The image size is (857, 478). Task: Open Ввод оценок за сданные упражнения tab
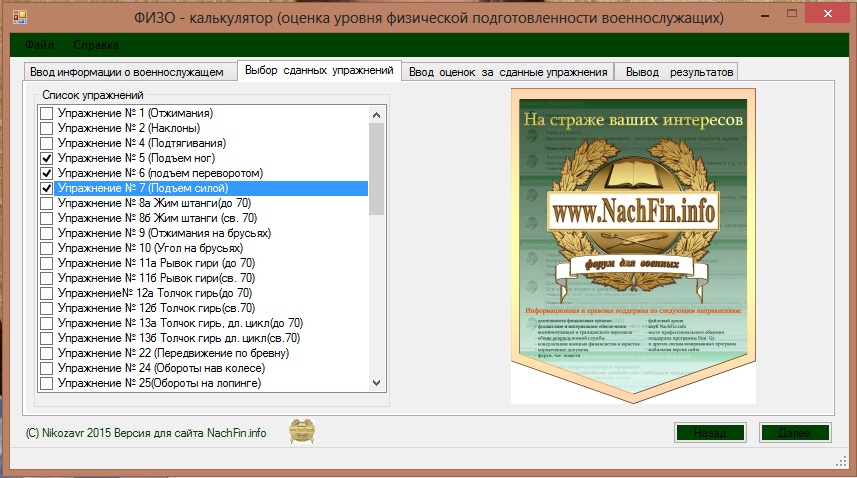point(508,72)
